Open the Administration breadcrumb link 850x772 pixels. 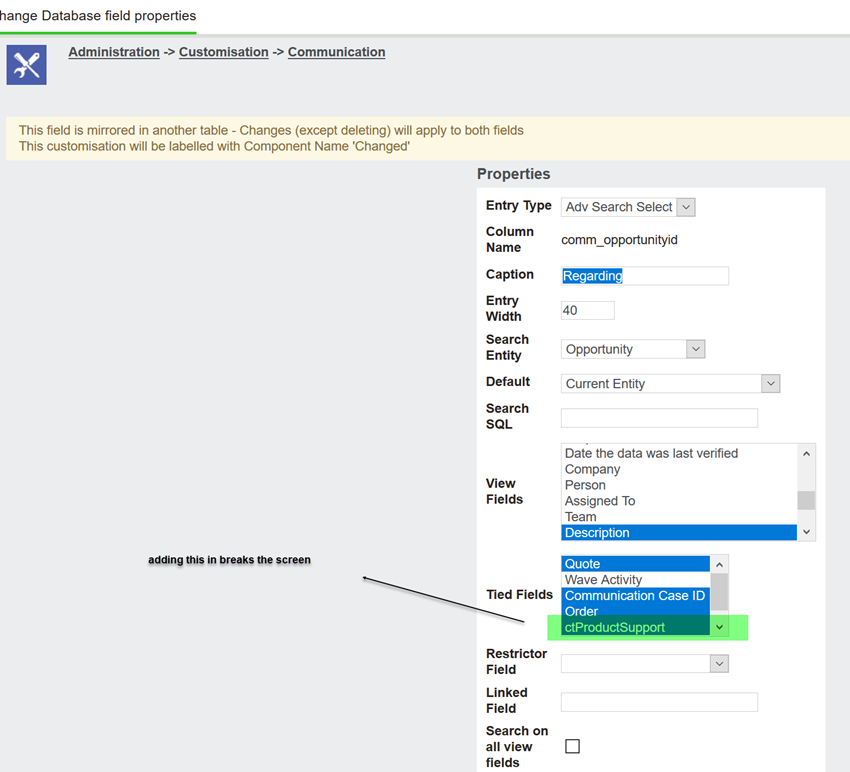pyautogui.click(x=114, y=52)
